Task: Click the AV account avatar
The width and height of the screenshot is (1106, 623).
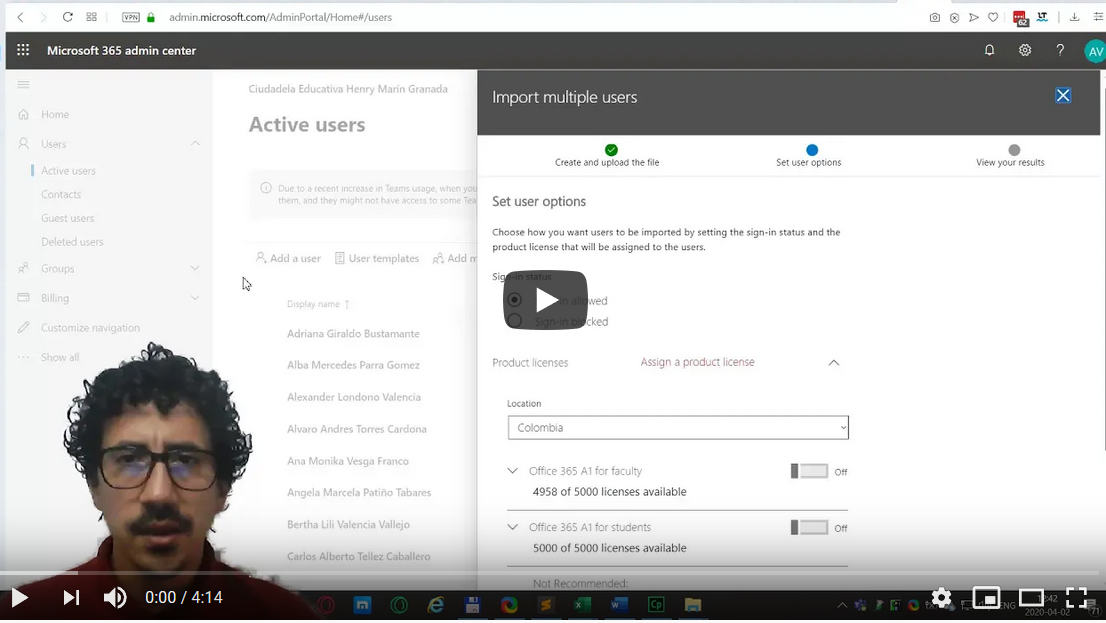Action: point(1093,50)
